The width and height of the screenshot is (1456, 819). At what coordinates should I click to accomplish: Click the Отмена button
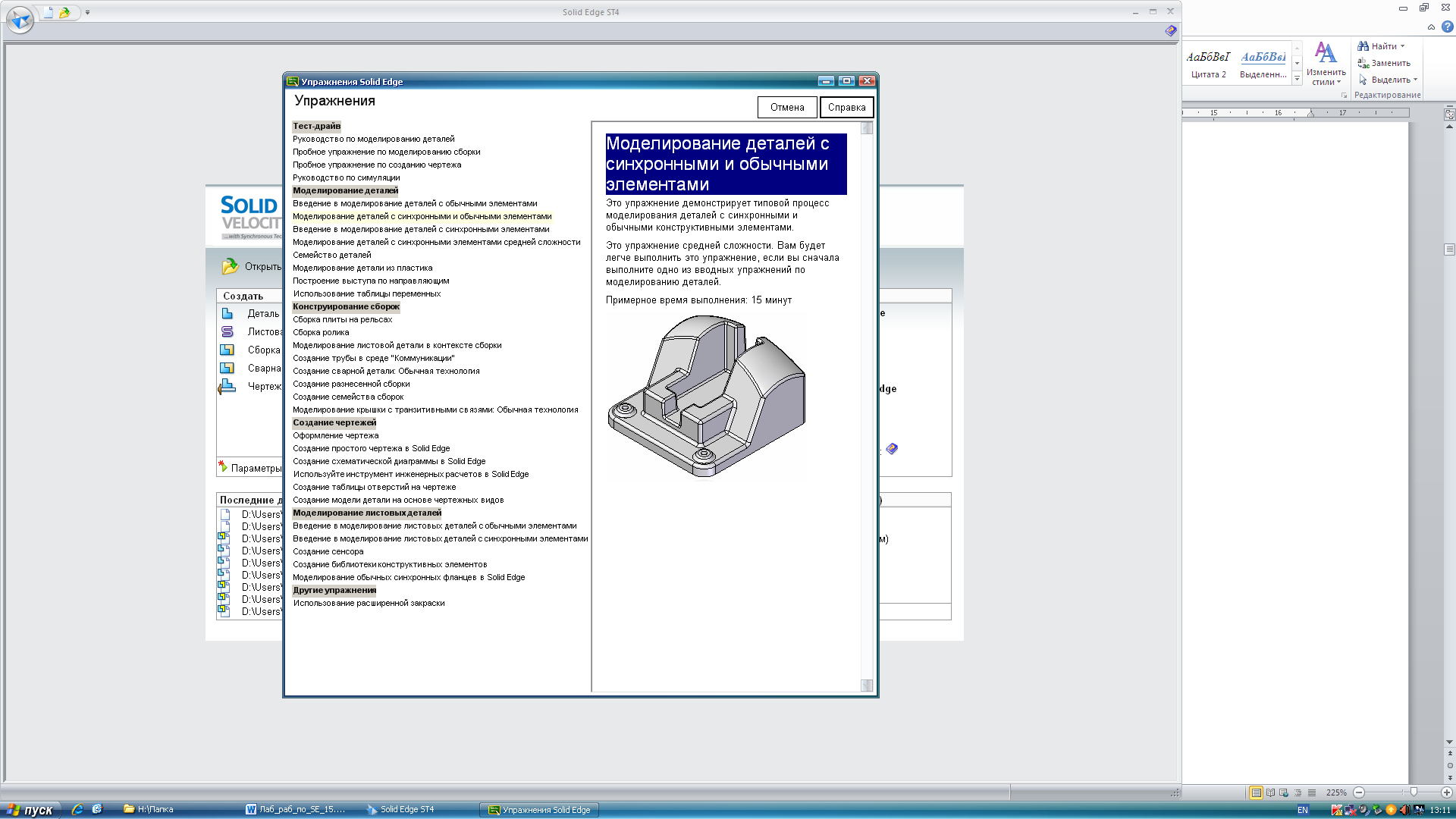(x=787, y=108)
